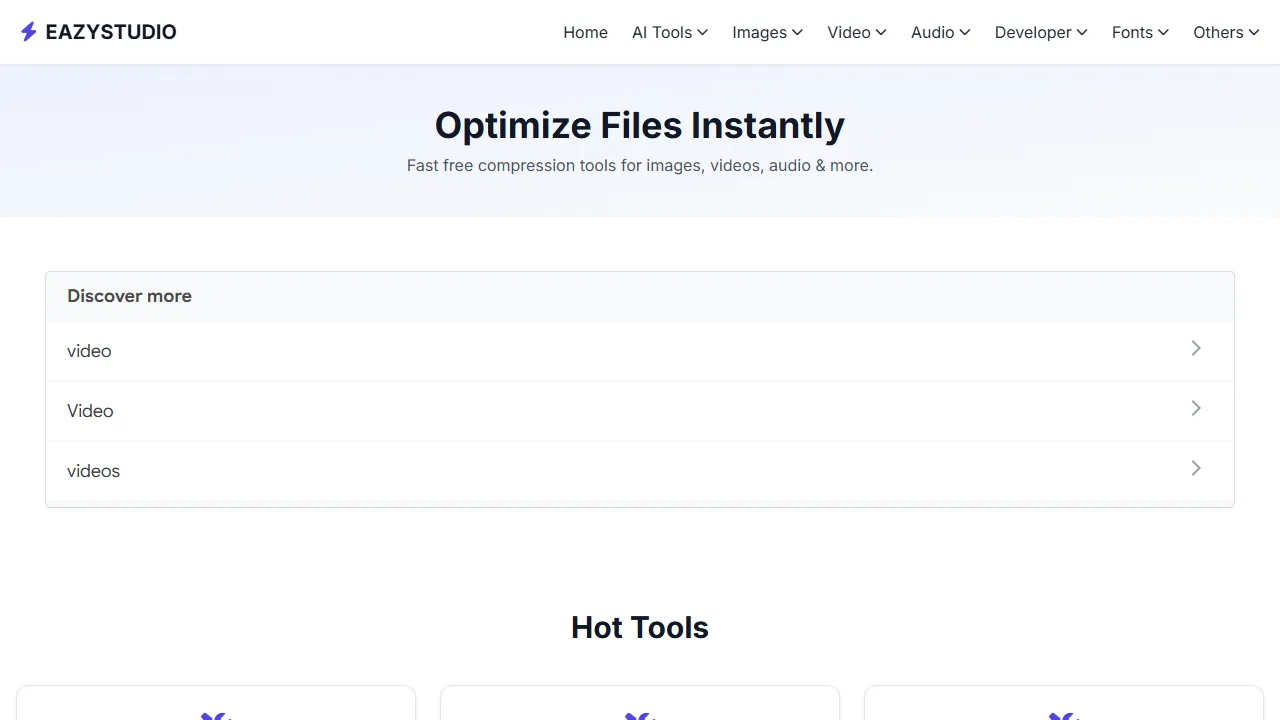Open the AI Tools dropdown
This screenshot has width=1280, height=720.
tap(669, 32)
